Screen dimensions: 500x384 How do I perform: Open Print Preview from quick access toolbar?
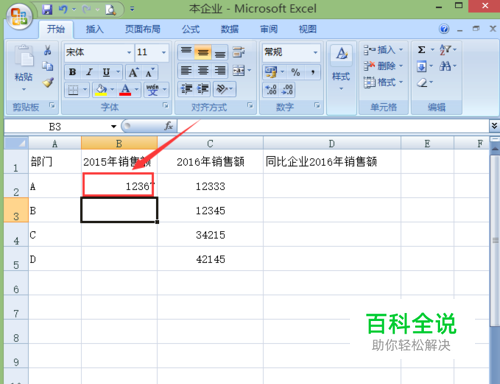point(110,10)
